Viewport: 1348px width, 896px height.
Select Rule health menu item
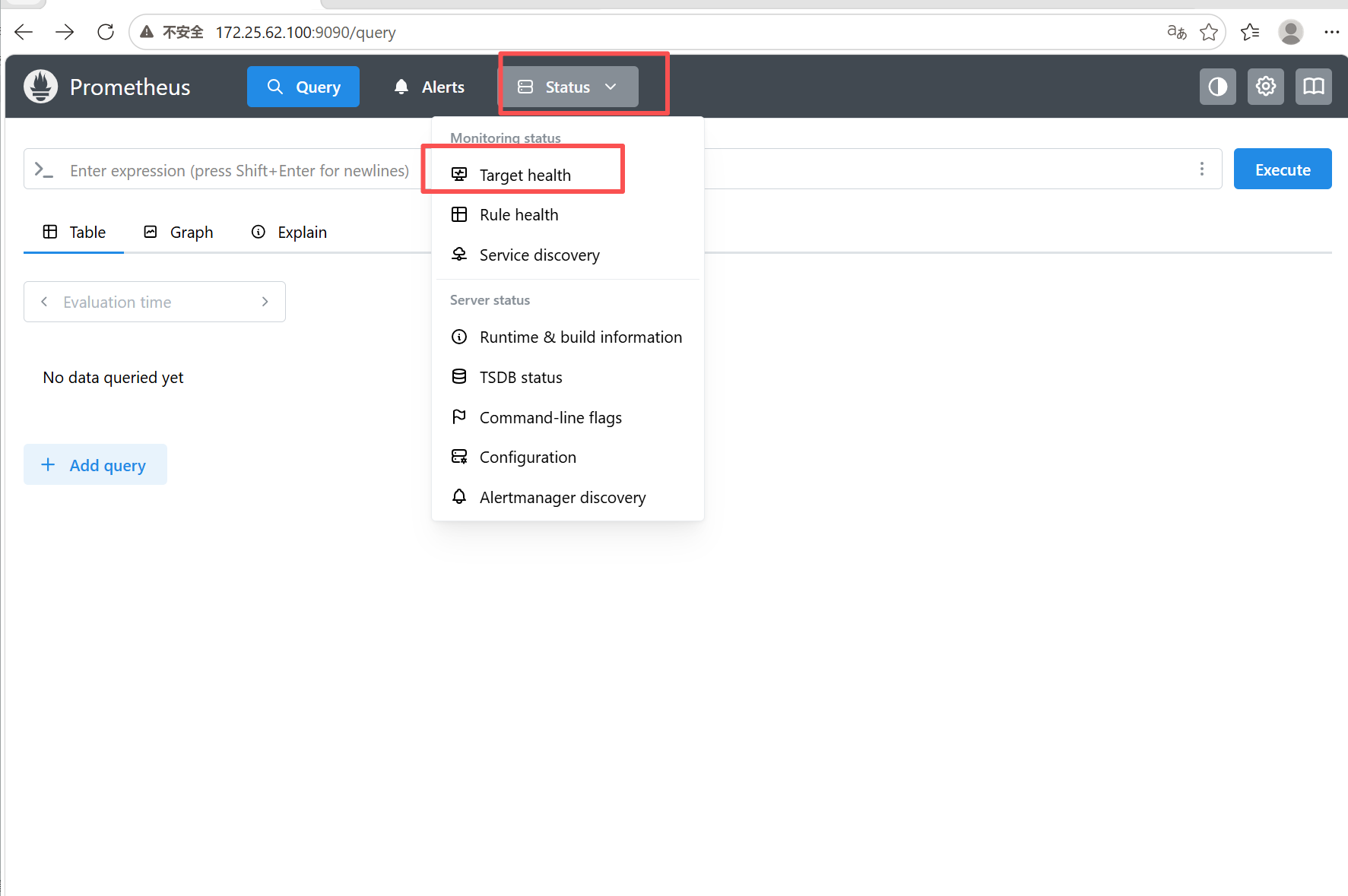[x=567, y=215]
